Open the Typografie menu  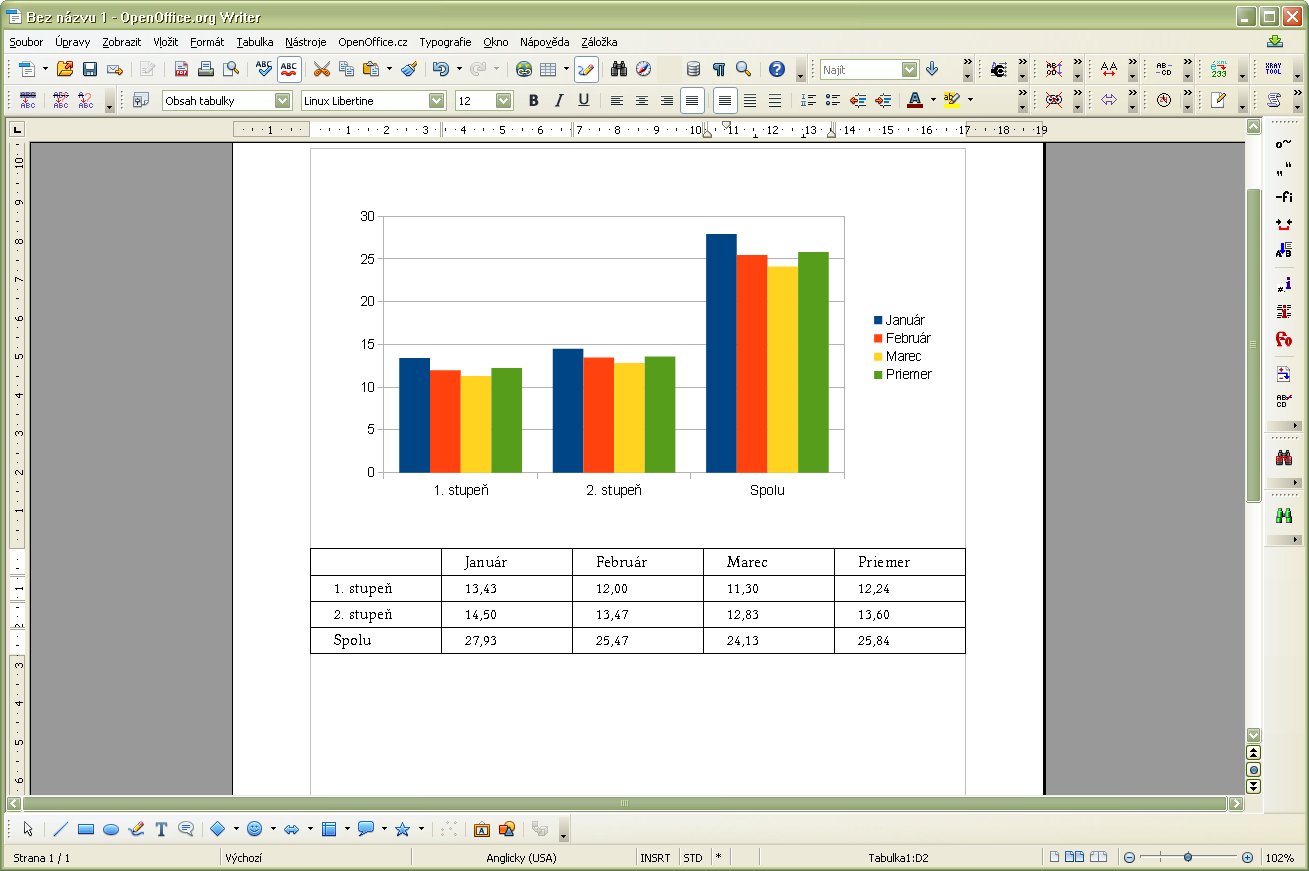pos(445,42)
